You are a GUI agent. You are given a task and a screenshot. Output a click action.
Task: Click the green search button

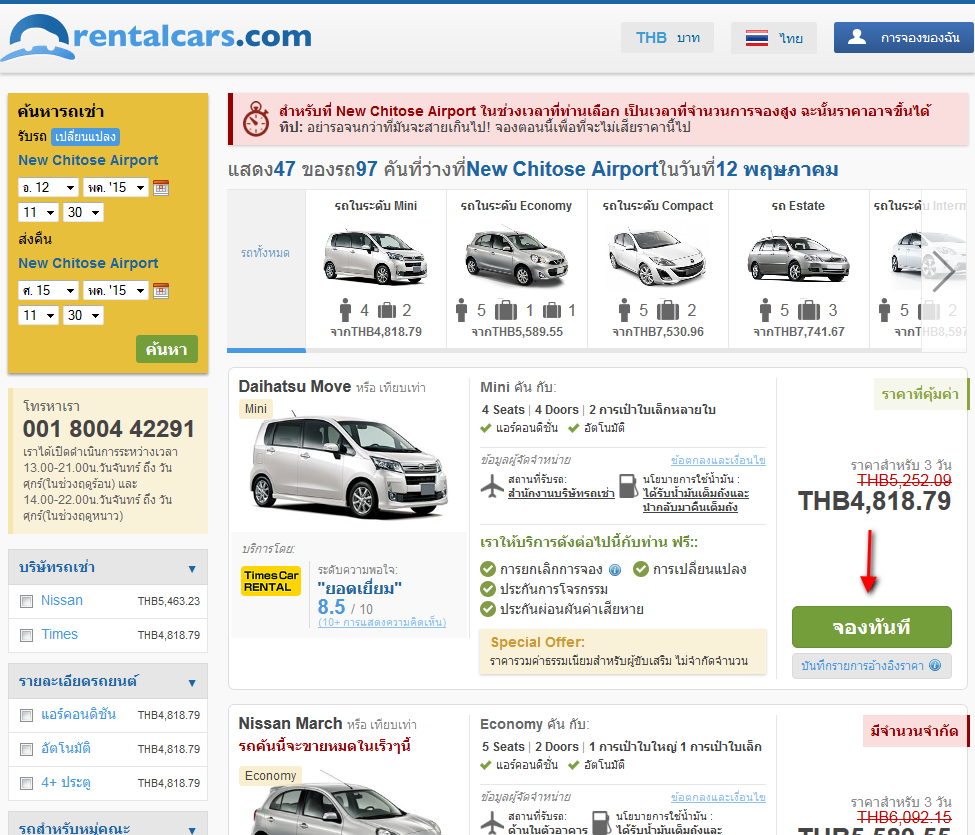coord(167,349)
